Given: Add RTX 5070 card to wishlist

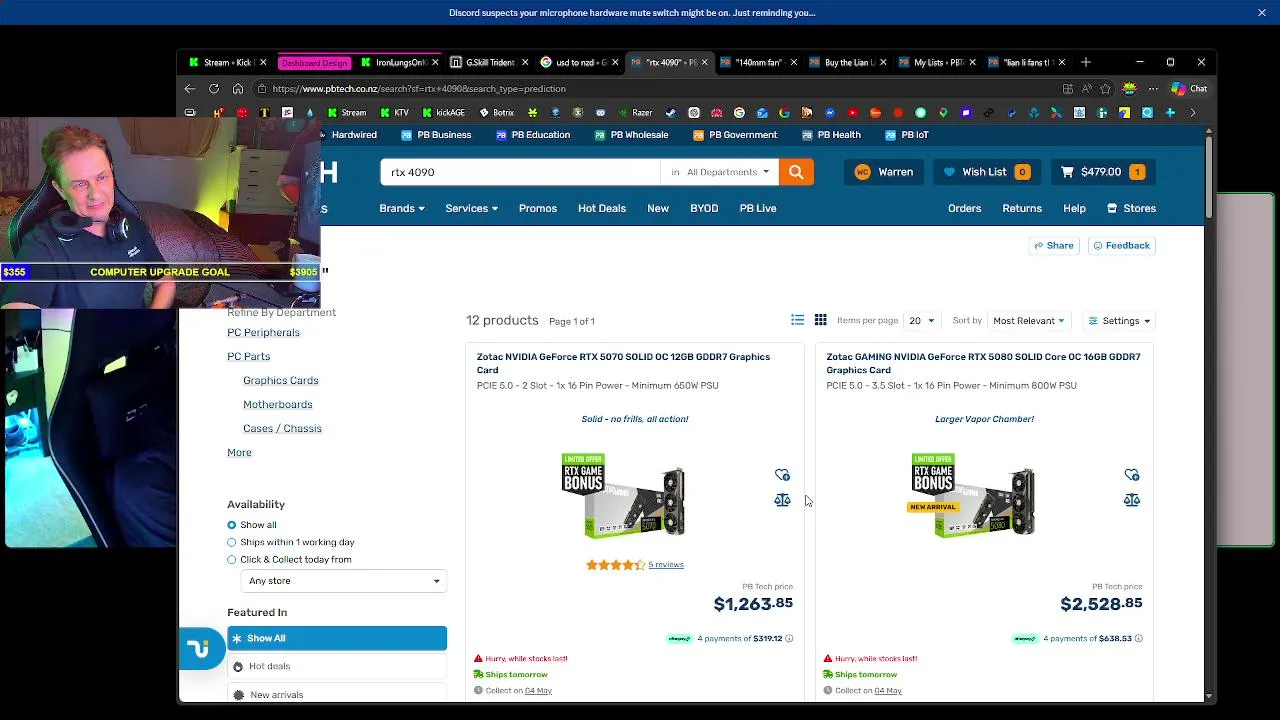Looking at the screenshot, I should pyautogui.click(x=782, y=475).
